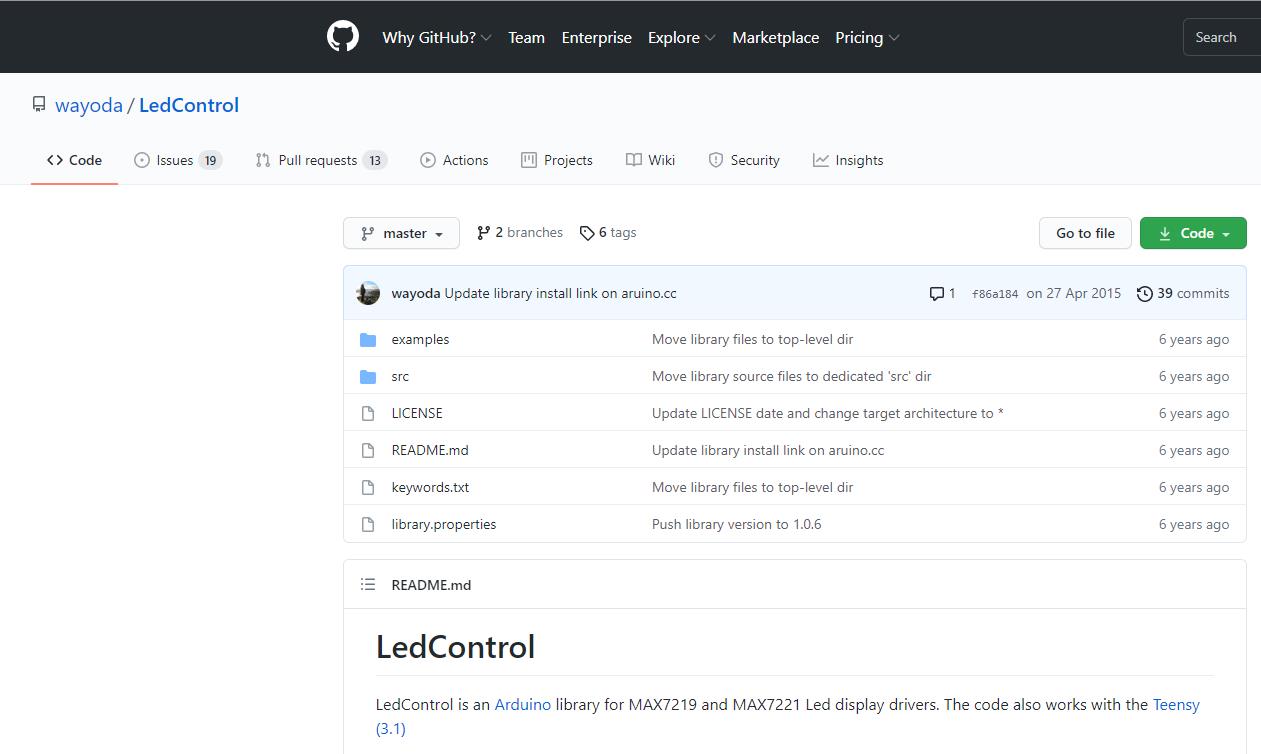Open examples row commit 'Move library files to top-level dir'

click(752, 339)
